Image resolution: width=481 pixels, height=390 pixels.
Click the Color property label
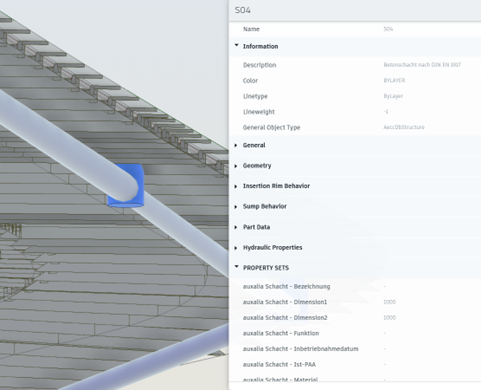coord(250,81)
